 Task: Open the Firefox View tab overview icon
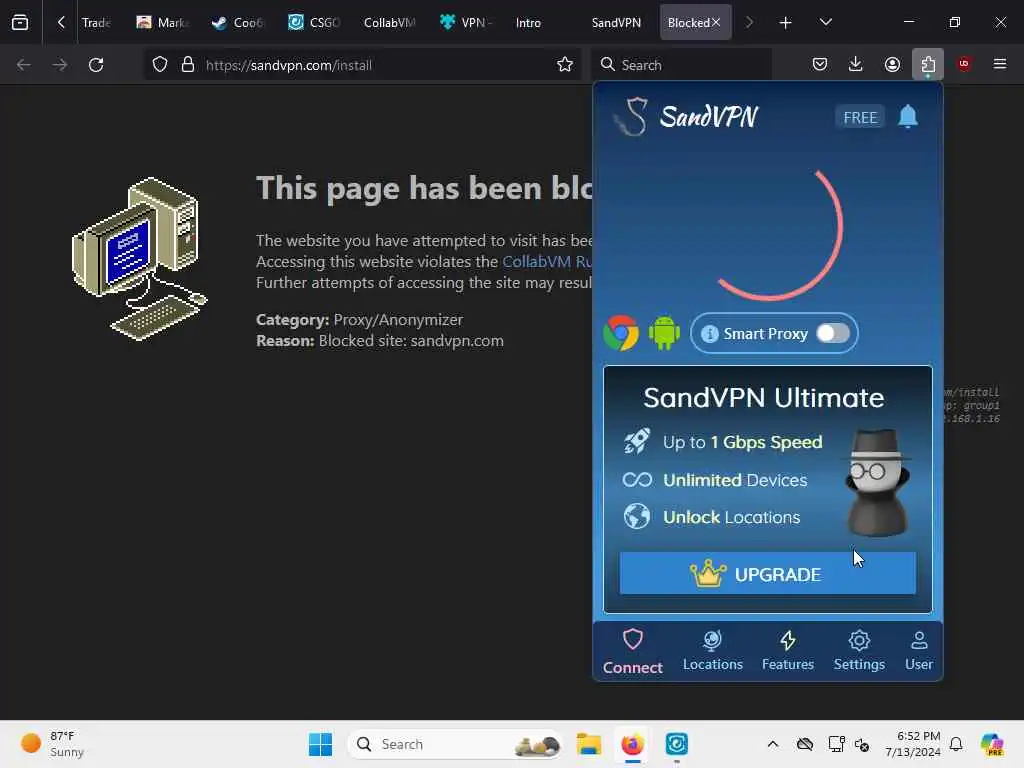pyautogui.click(x=20, y=22)
